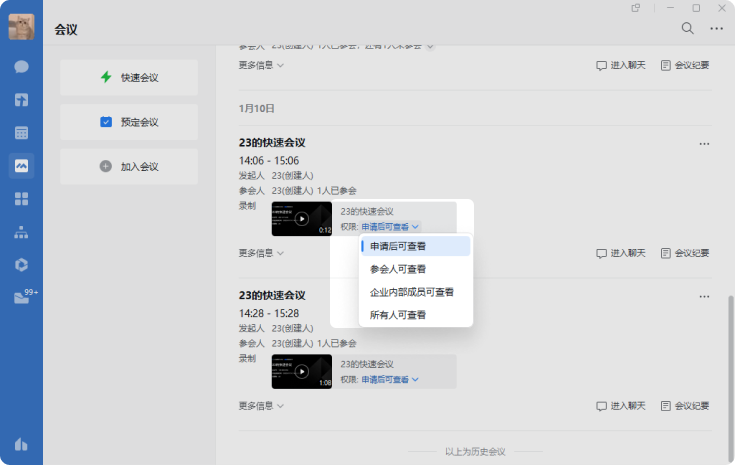Expand 更多信息 under the 14:28 meeting
The width and height of the screenshot is (735, 465).
[261, 406]
